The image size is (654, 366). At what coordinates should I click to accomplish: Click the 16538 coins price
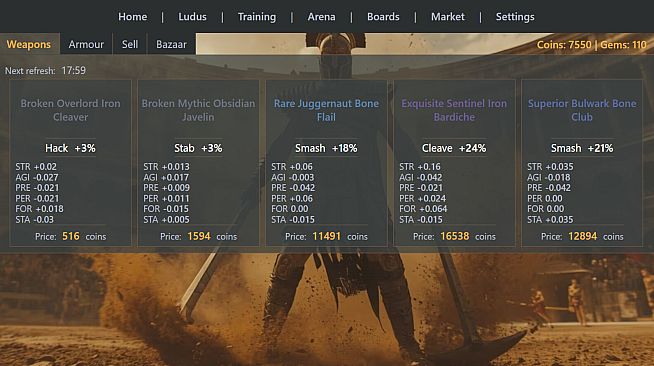[x=454, y=236]
